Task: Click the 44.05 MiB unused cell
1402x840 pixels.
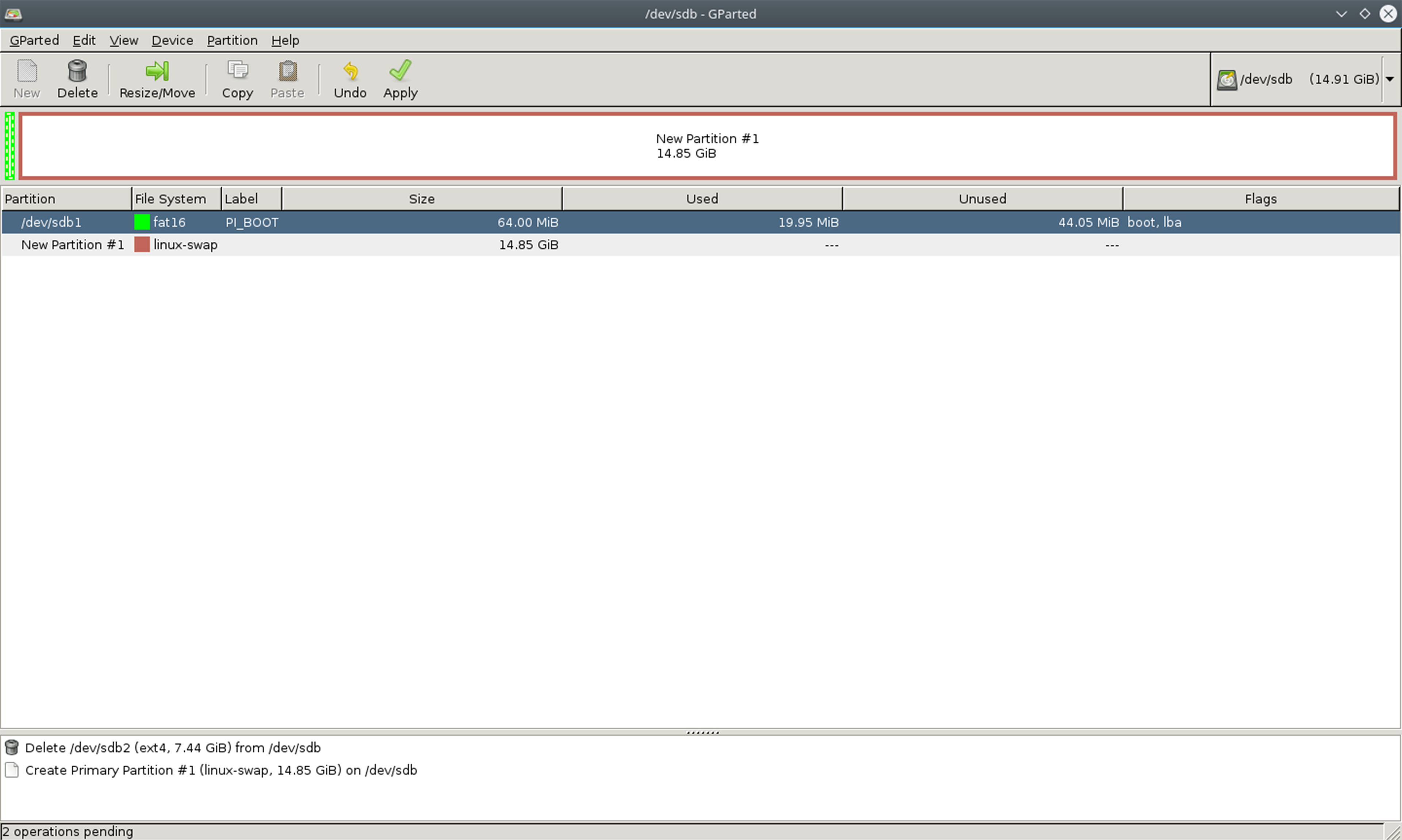Action: [x=1088, y=222]
